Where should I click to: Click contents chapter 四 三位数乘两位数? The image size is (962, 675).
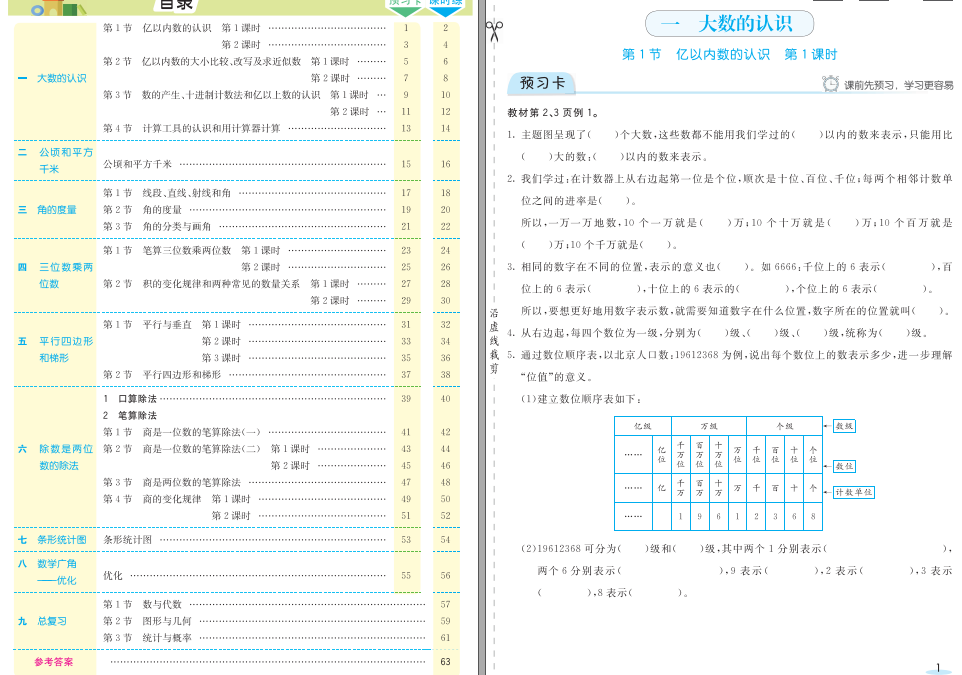(55, 276)
